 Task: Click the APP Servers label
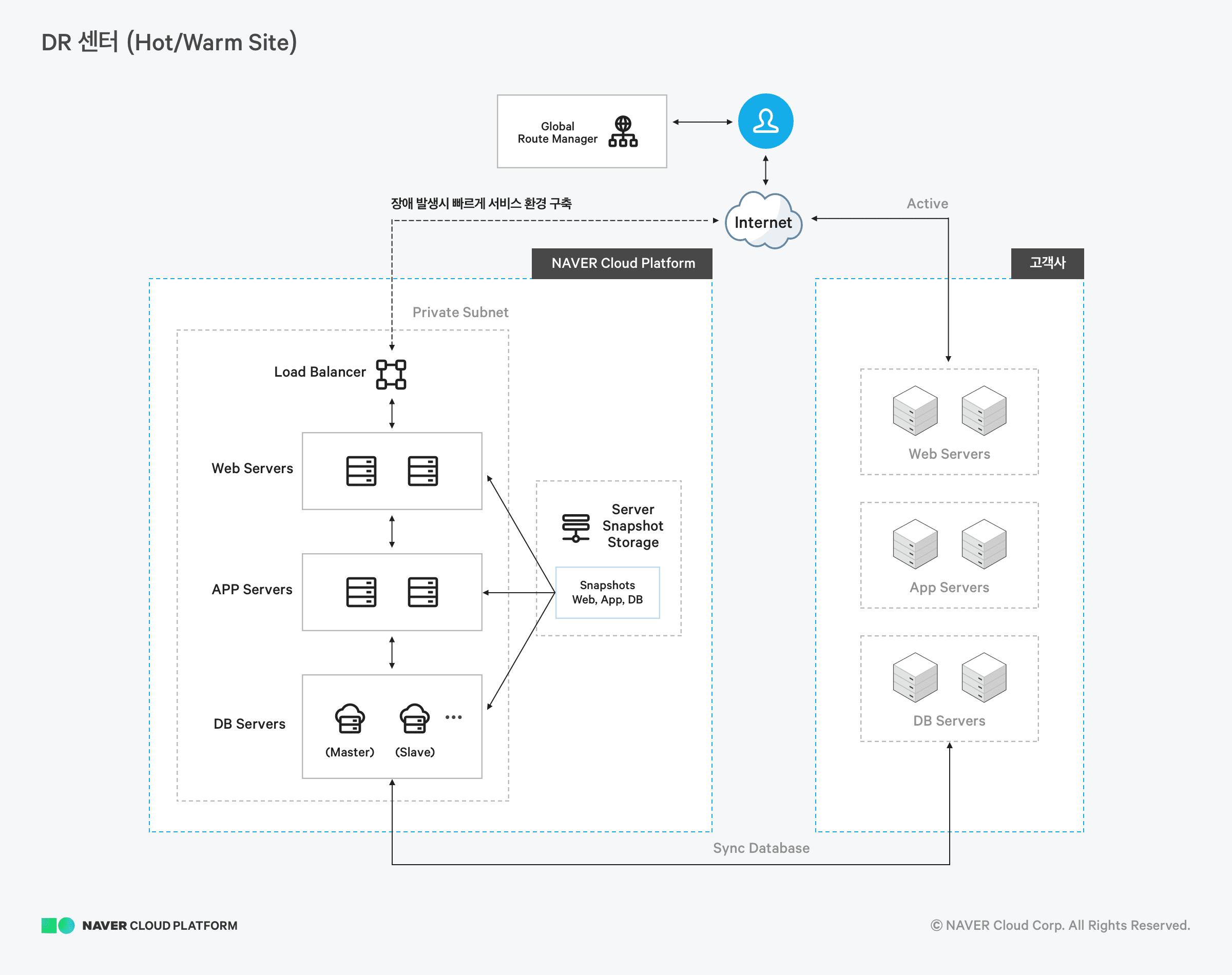click(252, 589)
